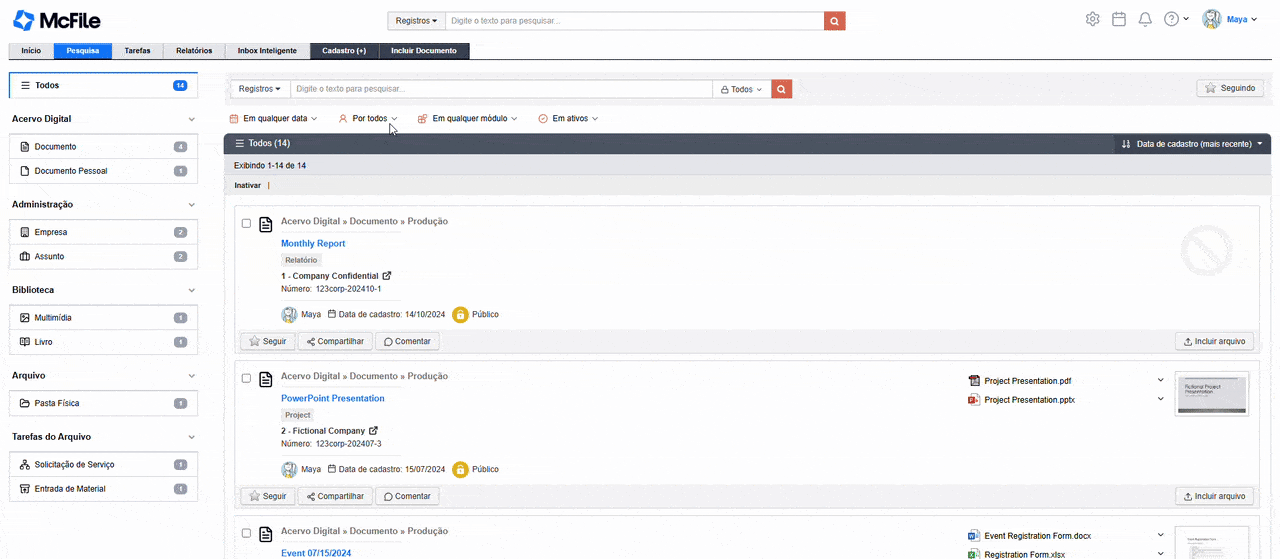Open the 'Em qualquer data' filter dropdown

tap(273, 118)
